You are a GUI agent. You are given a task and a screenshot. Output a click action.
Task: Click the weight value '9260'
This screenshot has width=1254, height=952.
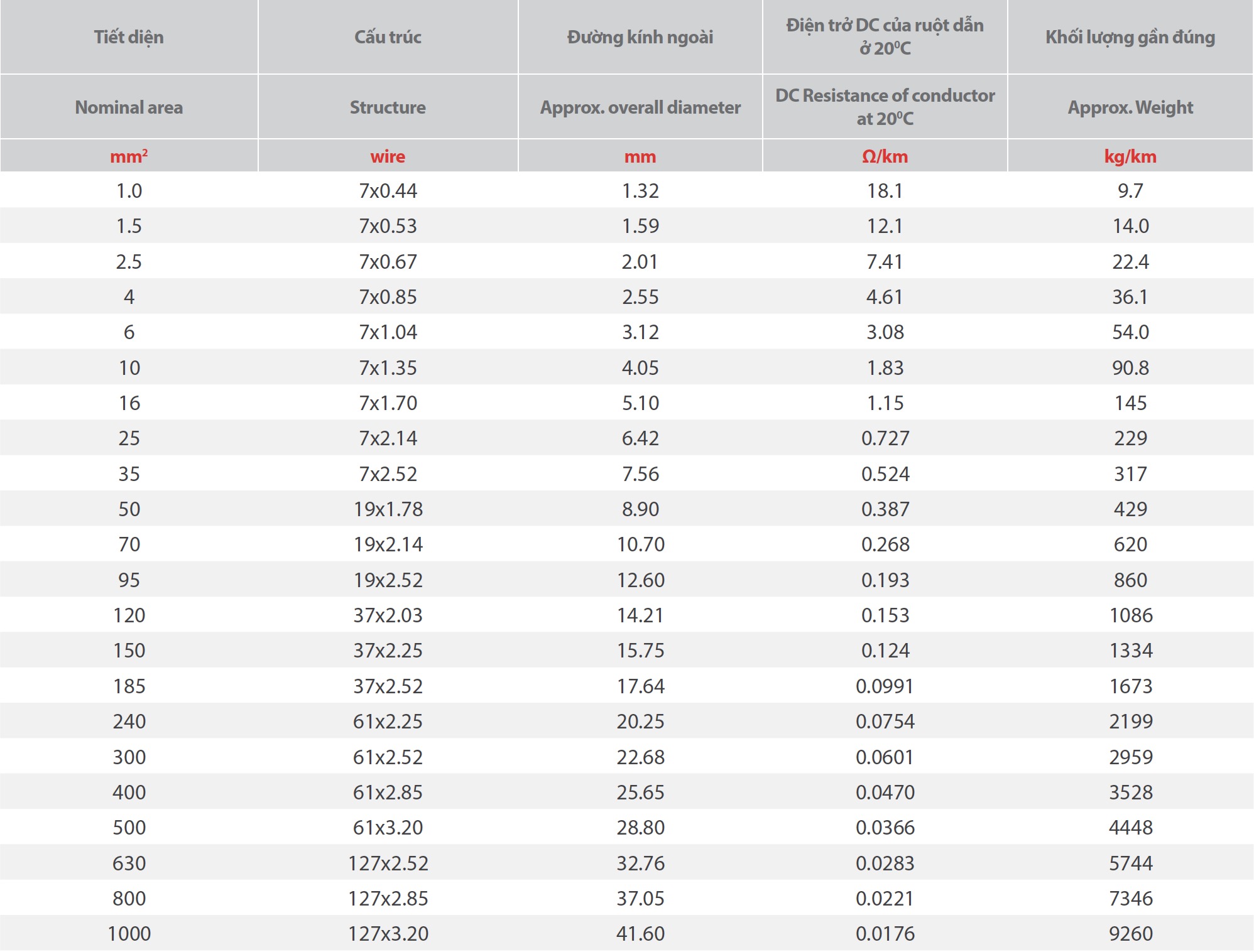point(1130,933)
